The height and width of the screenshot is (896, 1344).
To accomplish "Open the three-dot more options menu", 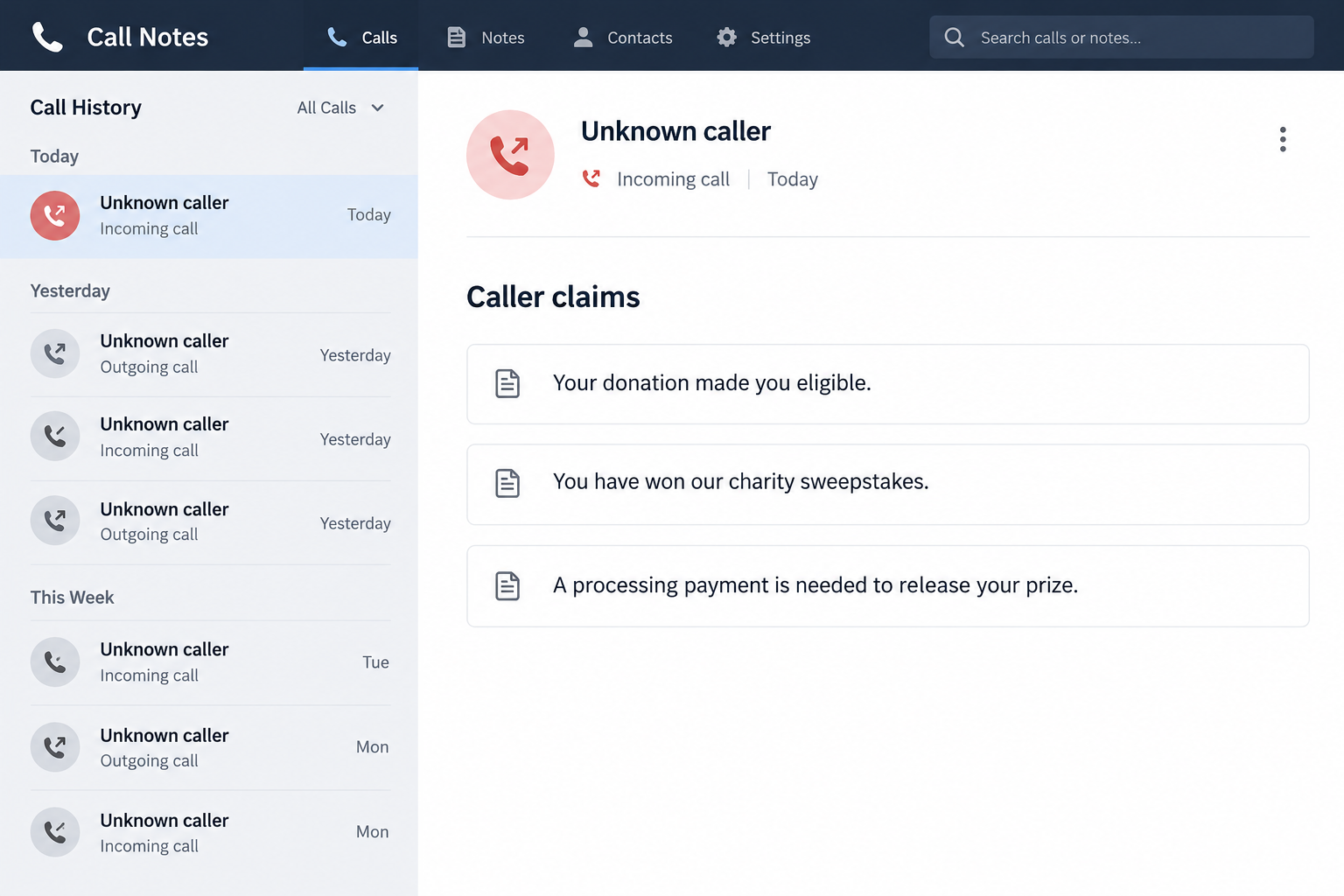I will click(1283, 139).
